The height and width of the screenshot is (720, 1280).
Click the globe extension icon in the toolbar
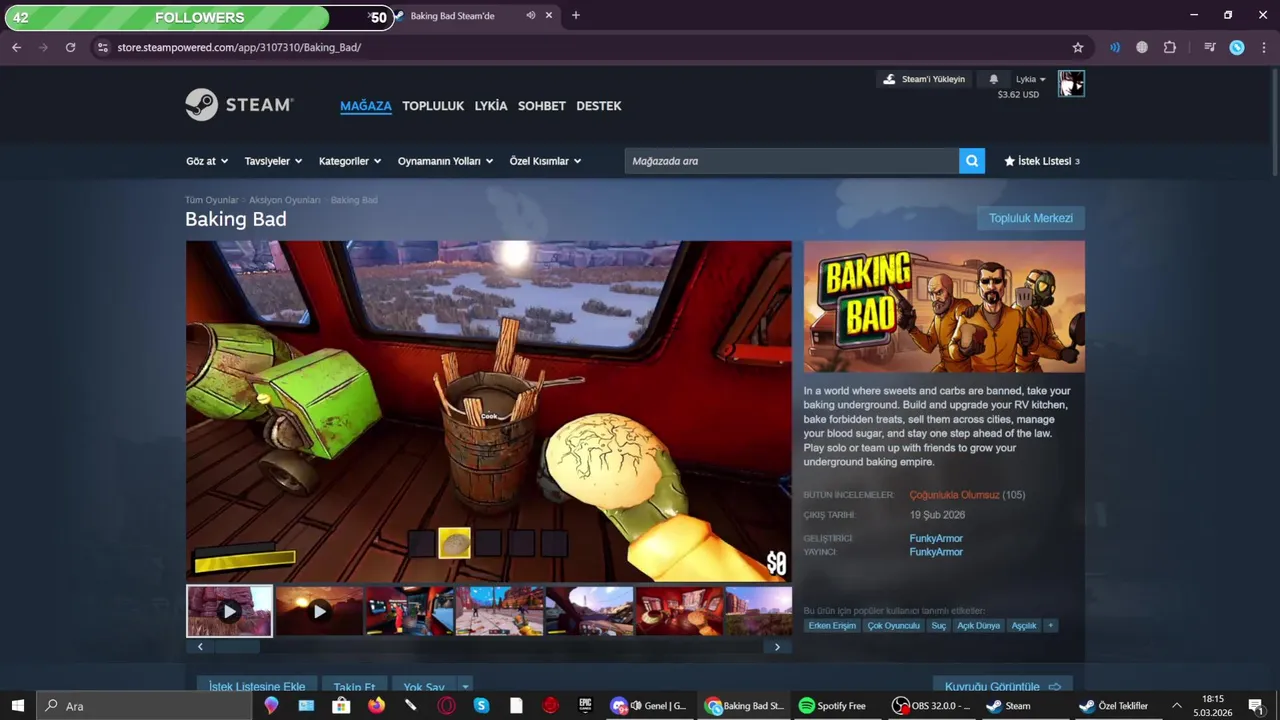tap(1142, 47)
